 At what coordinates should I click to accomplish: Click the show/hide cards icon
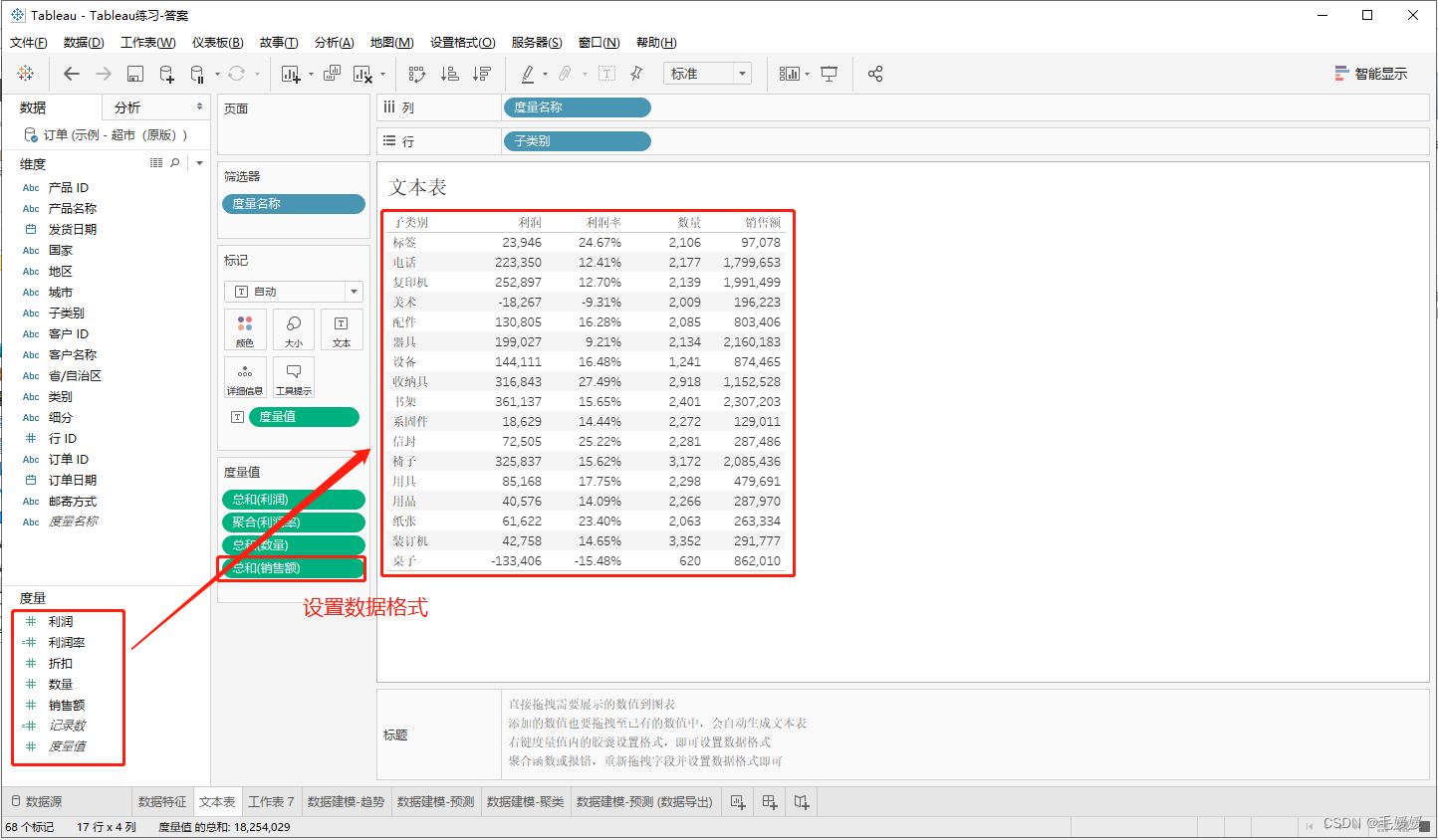[x=790, y=74]
